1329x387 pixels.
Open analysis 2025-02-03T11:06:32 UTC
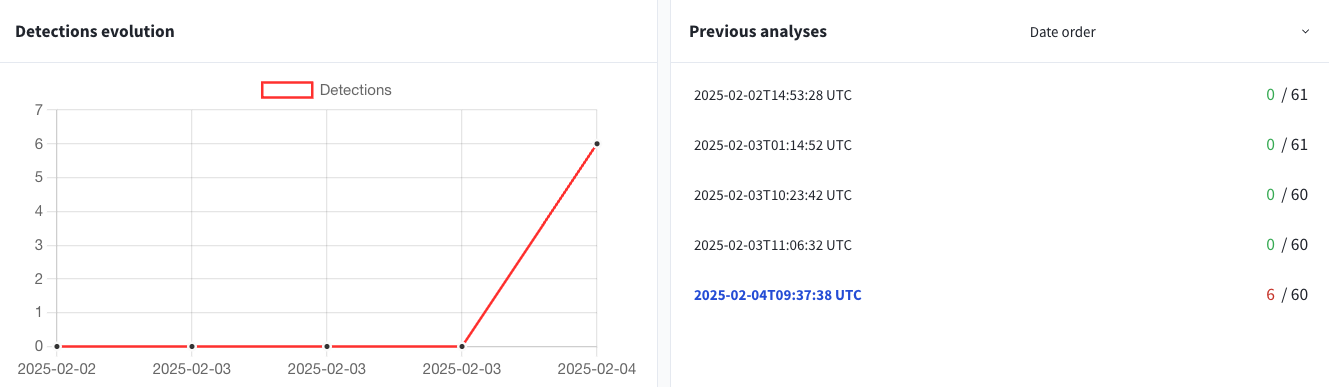point(773,245)
